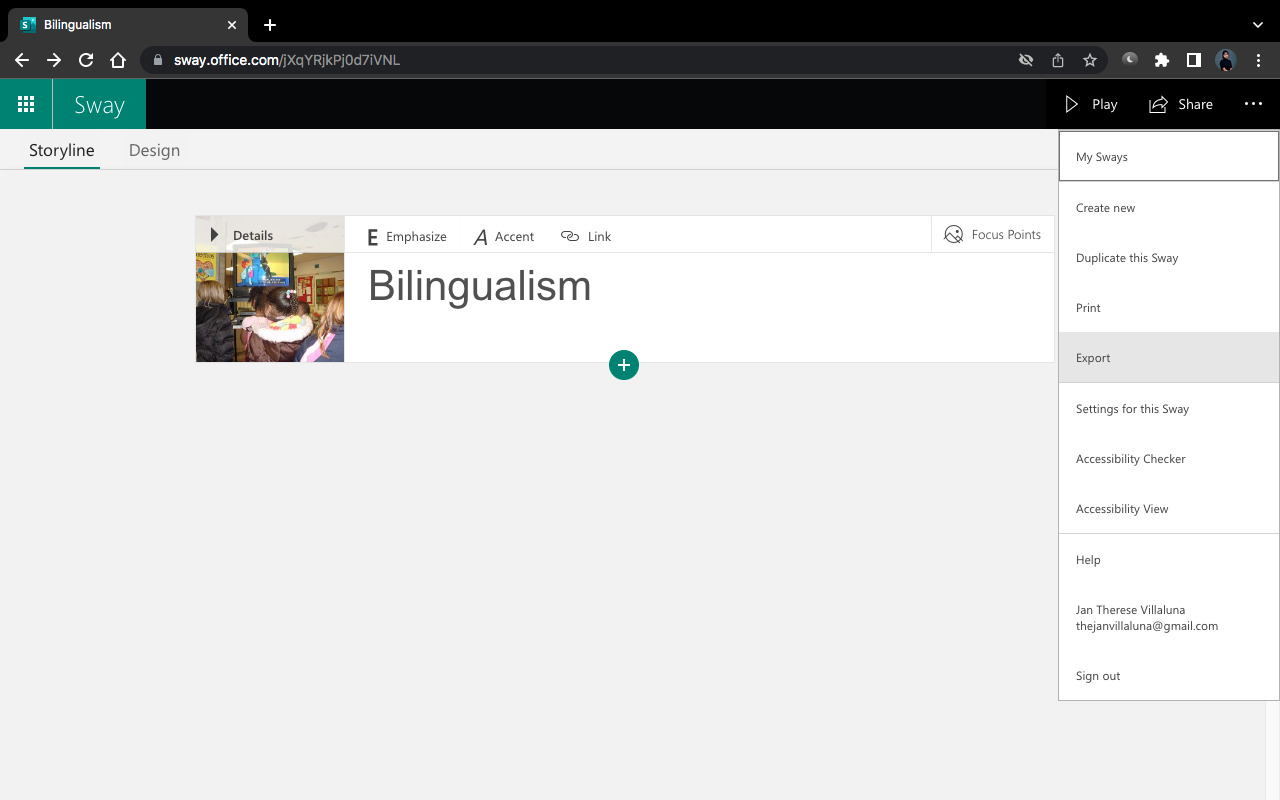Open Settings for this Sway

[1132, 408]
